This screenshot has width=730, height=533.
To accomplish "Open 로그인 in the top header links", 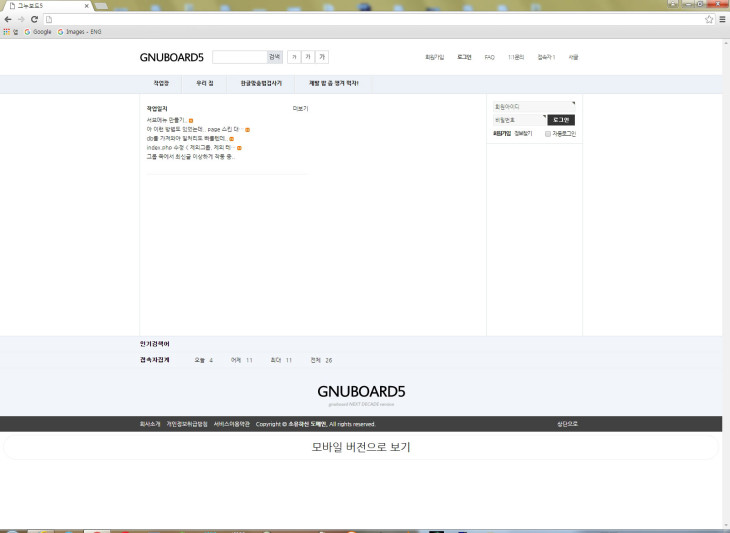I will [x=464, y=57].
